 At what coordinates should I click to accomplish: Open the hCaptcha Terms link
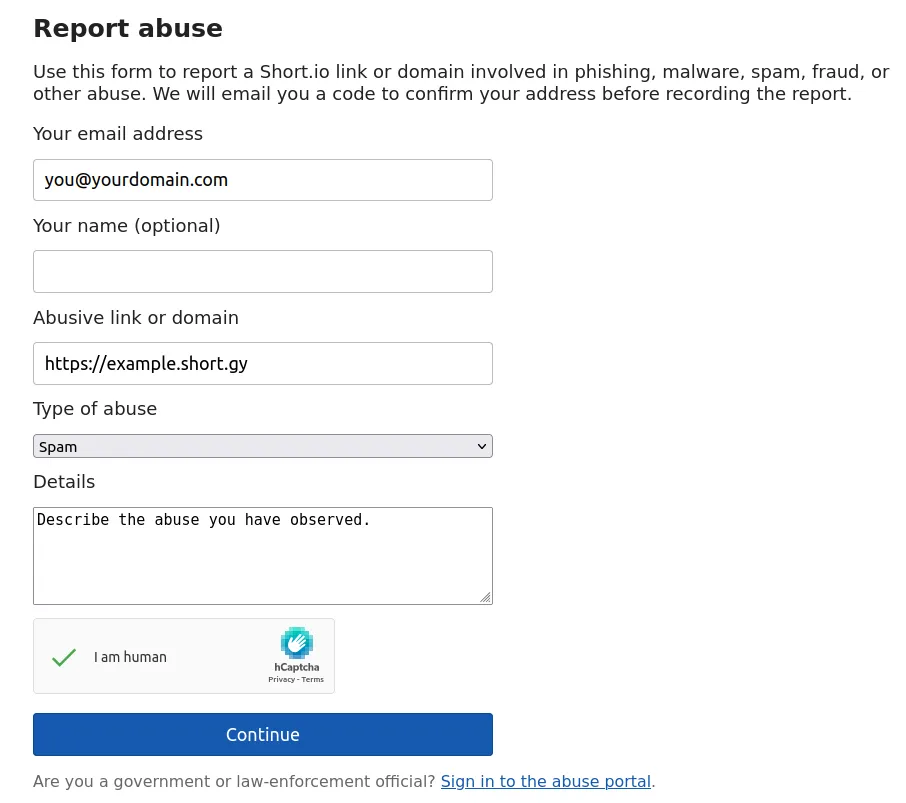pos(313,679)
